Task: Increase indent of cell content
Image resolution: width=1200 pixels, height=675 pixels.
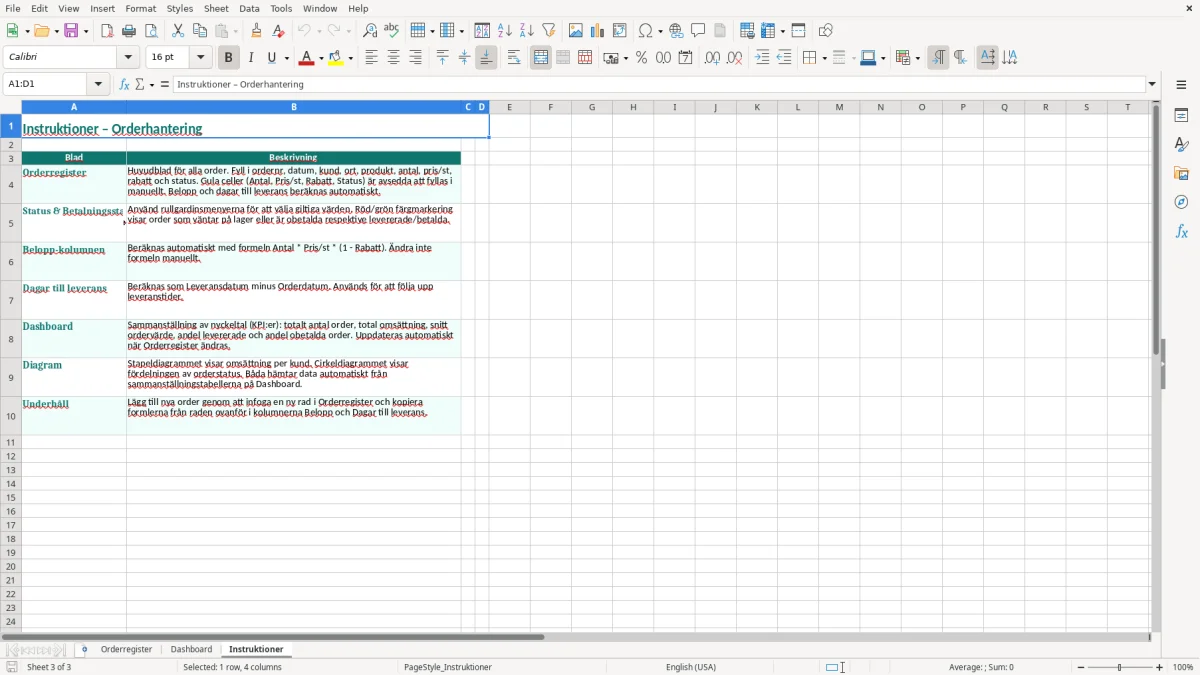Action: pyautogui.click(x=762, y=58)
